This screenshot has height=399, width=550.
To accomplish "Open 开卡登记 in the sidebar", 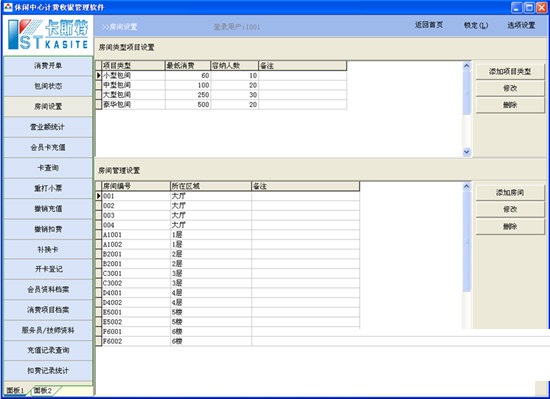I will [x=48, y=269].
